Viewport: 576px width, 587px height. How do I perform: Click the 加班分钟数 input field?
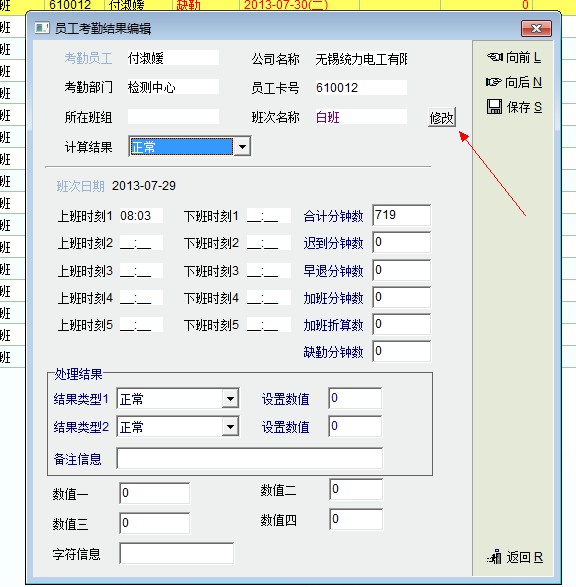pyautogui.click(x=402, y=297)
